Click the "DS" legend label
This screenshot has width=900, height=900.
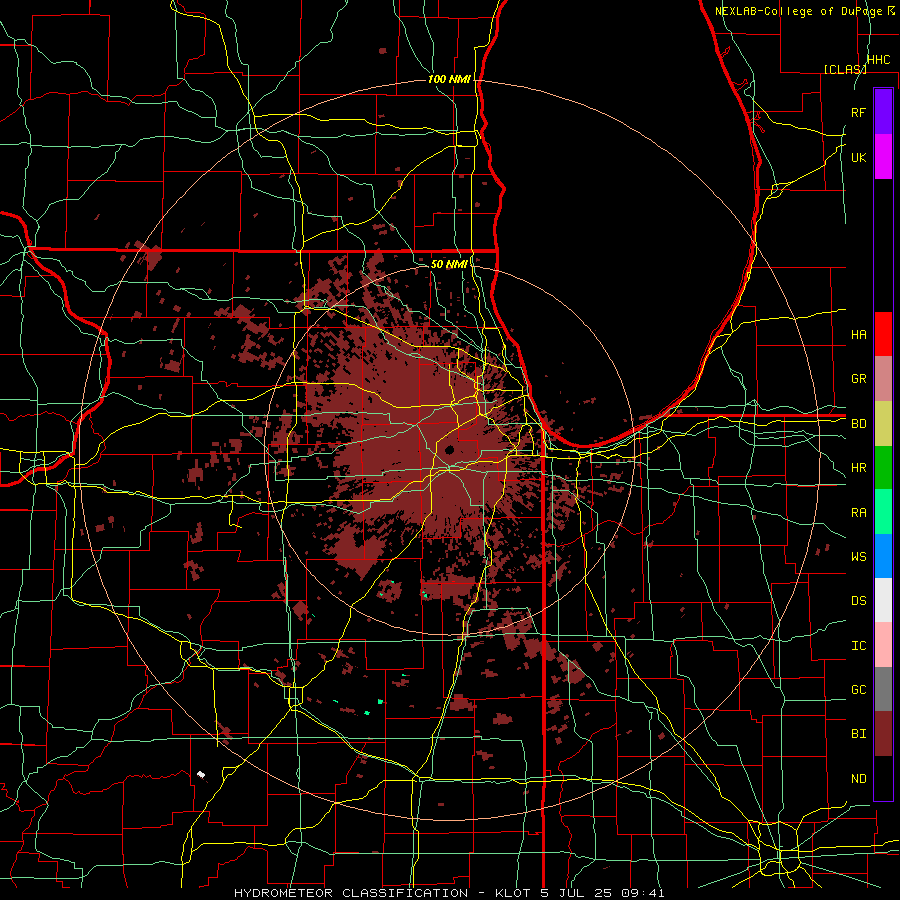(x=858, y=601)
